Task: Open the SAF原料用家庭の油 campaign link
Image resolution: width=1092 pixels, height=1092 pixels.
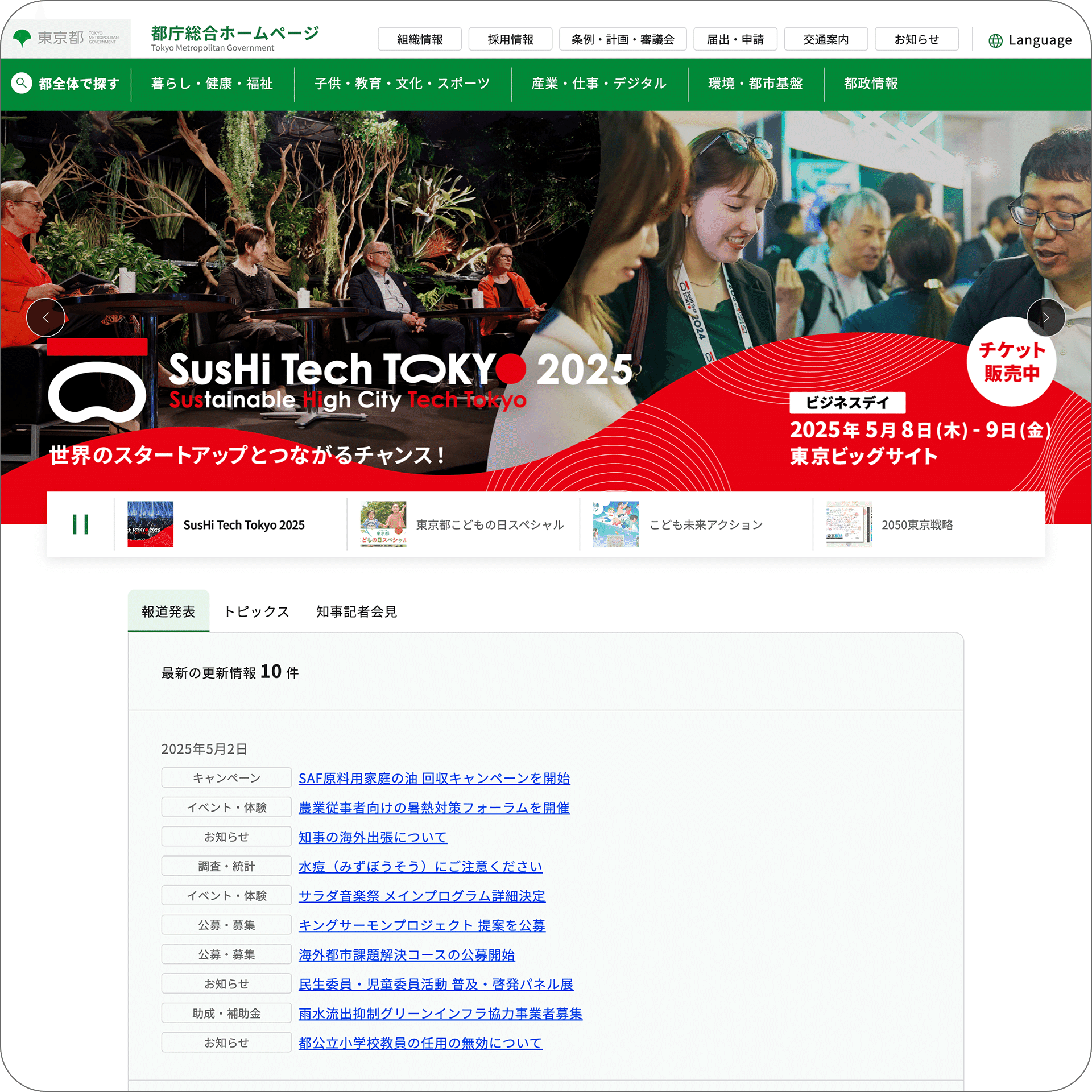Action: (434, 778)
